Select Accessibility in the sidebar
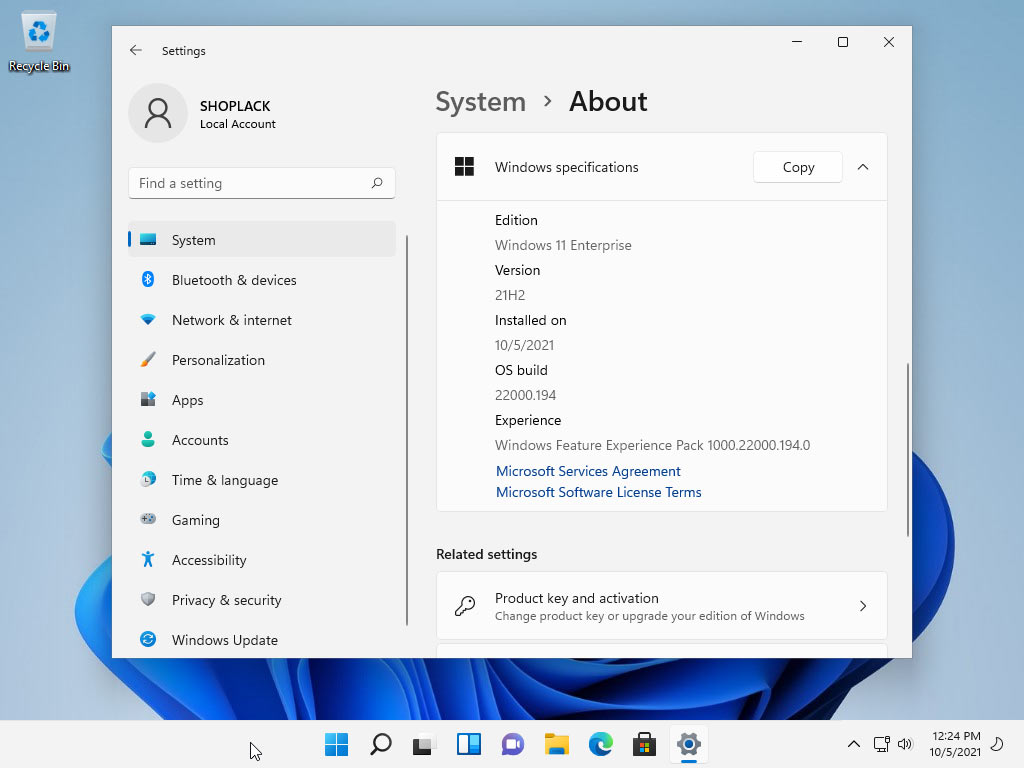Image resolution: width=1024 pixels, height=768 pixels. [262, 559]
